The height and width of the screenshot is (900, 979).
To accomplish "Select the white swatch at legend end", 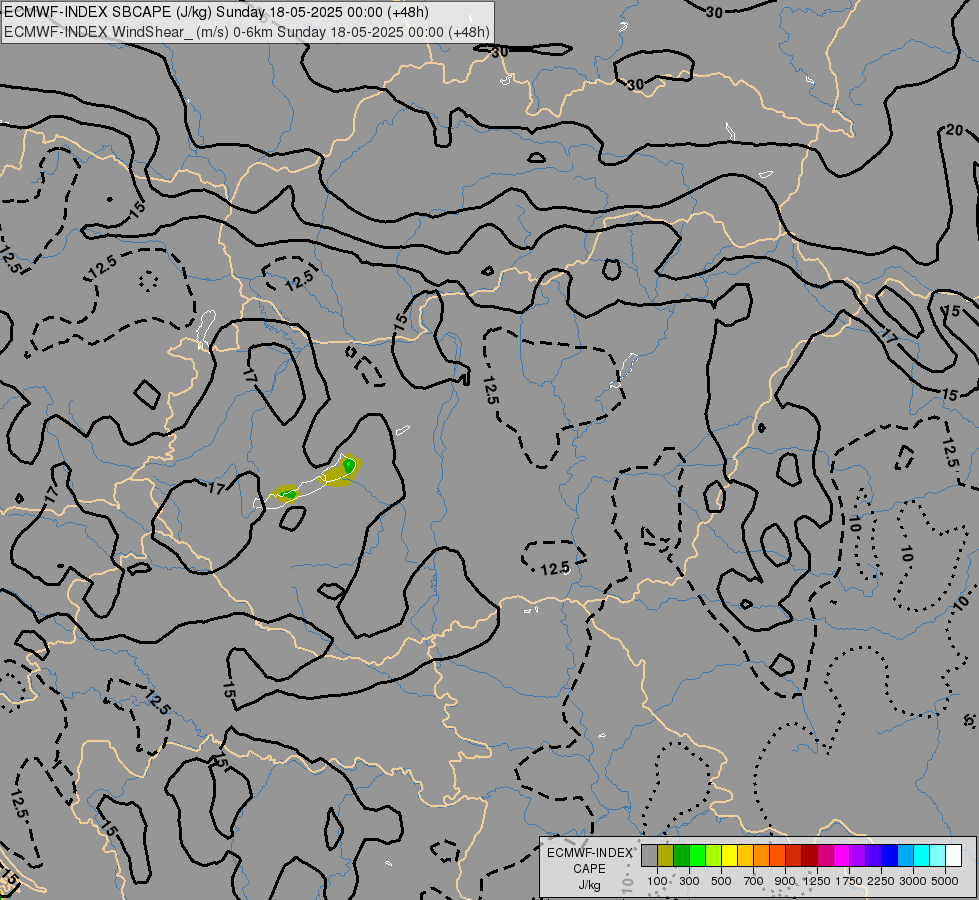I will point(953,855).
